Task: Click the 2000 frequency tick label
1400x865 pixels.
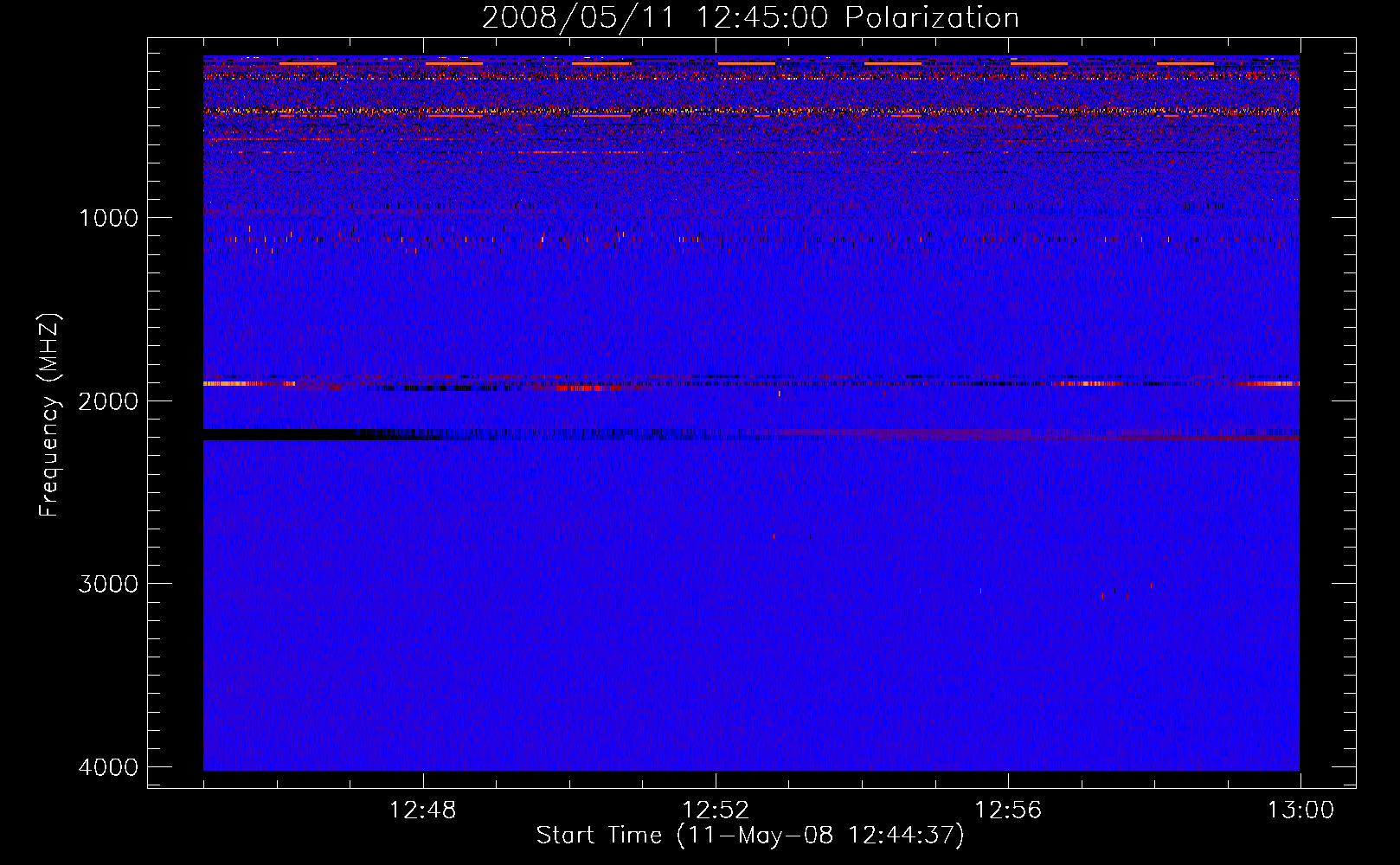Action: [108, 401]
